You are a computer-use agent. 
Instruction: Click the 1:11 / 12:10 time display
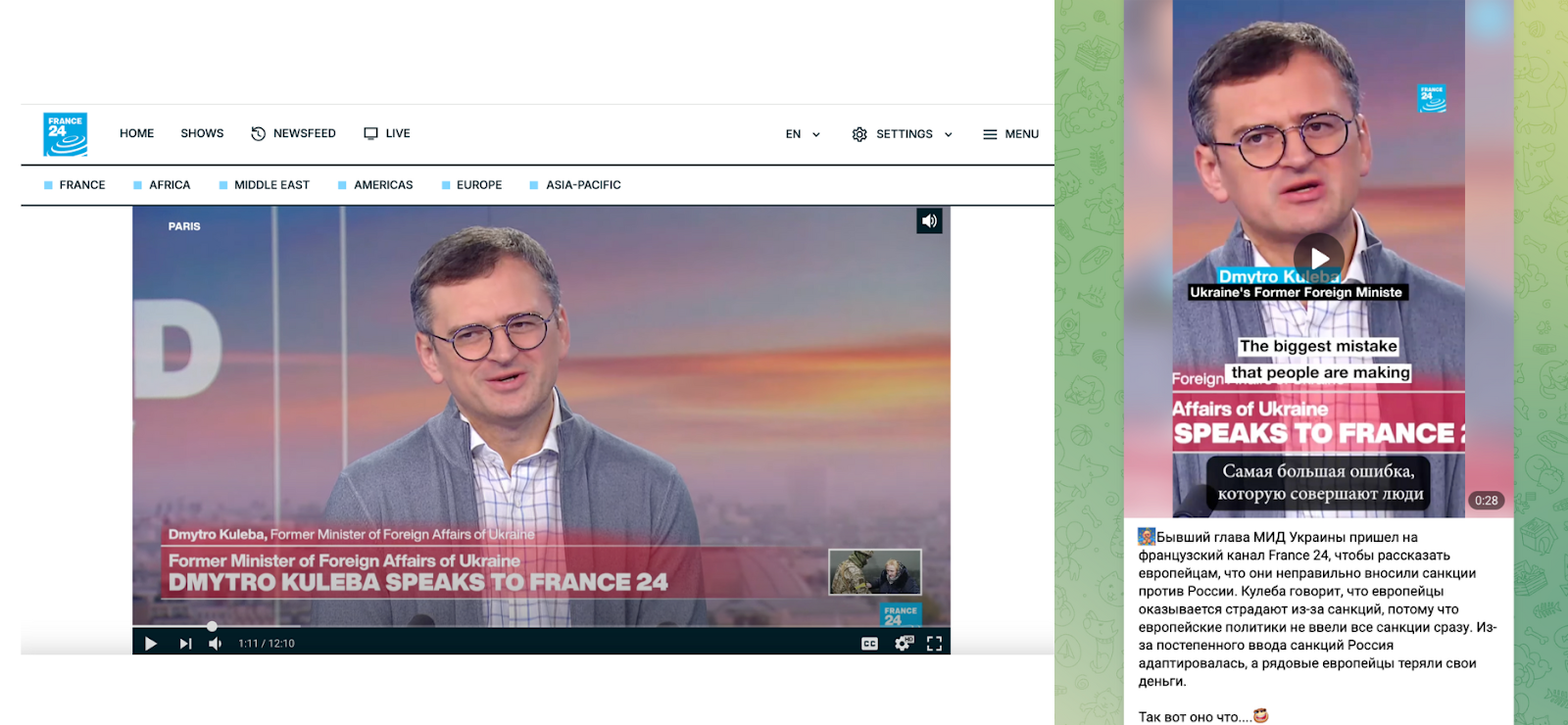267,644
